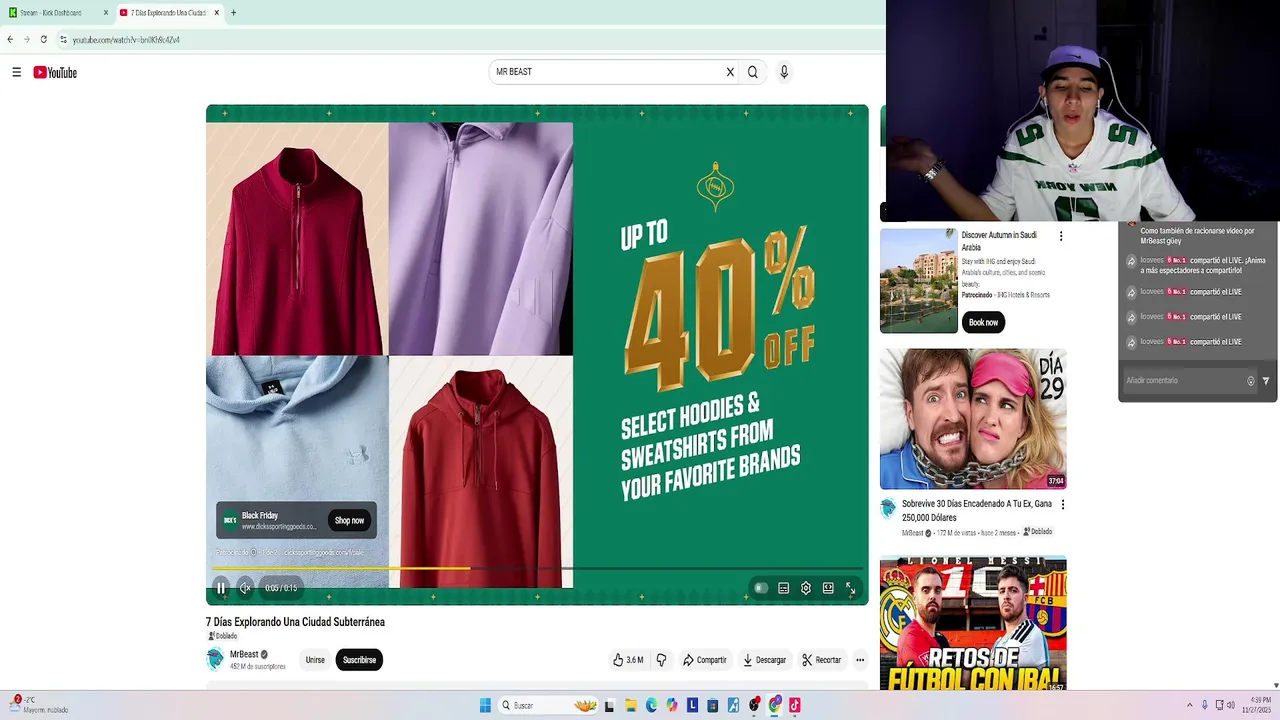The image size is (1280, 720).
Task: Dislike the video
Action: tap(661, 660)
